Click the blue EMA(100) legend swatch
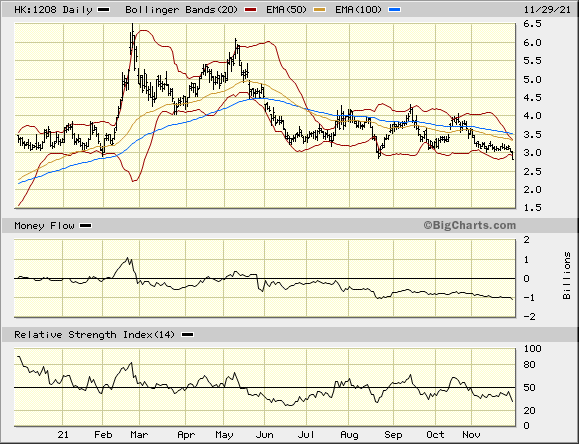The height and width of the screenshot is (444, 579). click(x=394, y=10)
